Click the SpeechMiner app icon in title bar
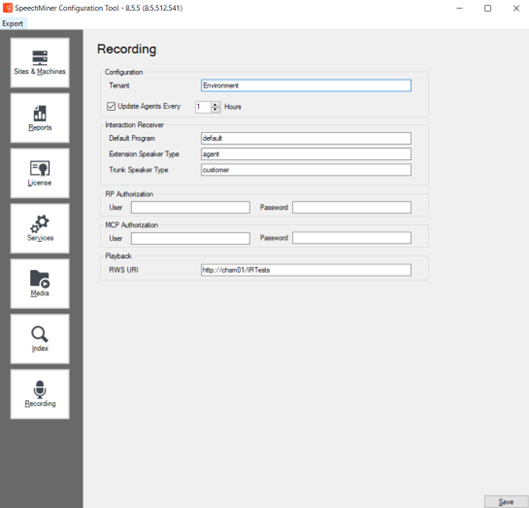Viewport: 529px width, 508px height. (7, 8)
